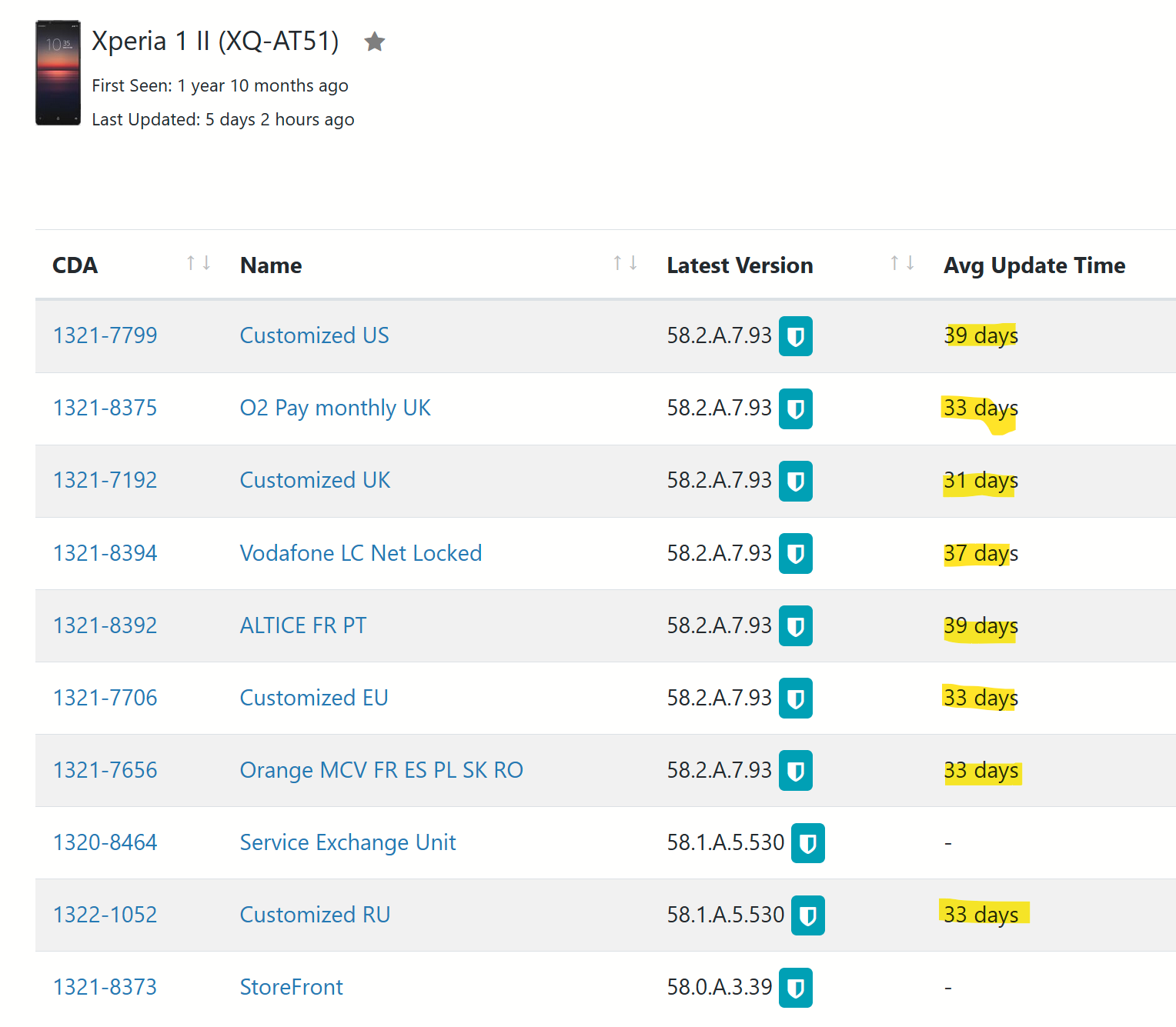Click shield icon in O2 Pay monthly UK row
Viewport: 1176px width, 1027px height.
tap(796, 408)
